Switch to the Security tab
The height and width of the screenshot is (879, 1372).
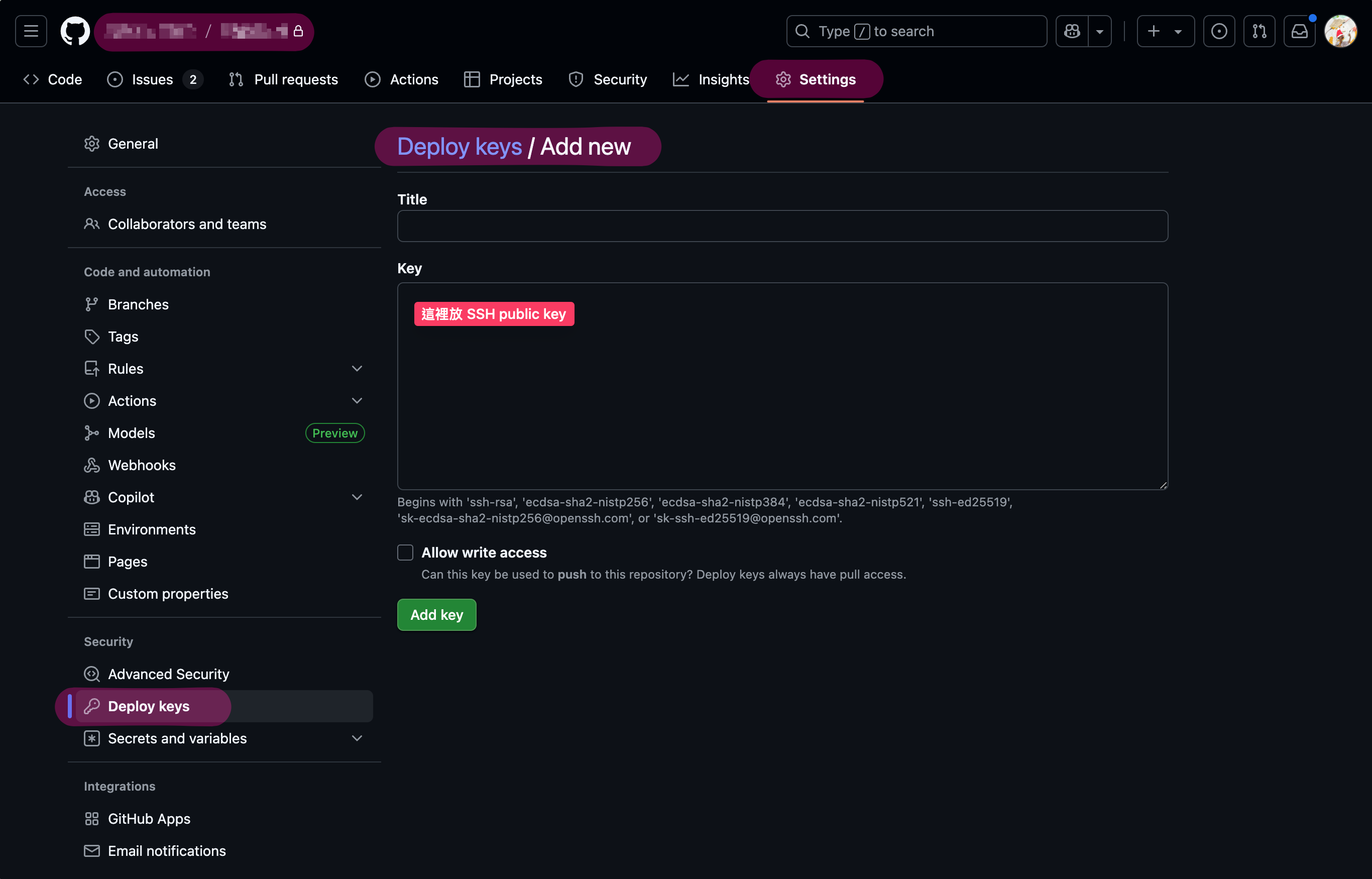click(x=607, y=79)
